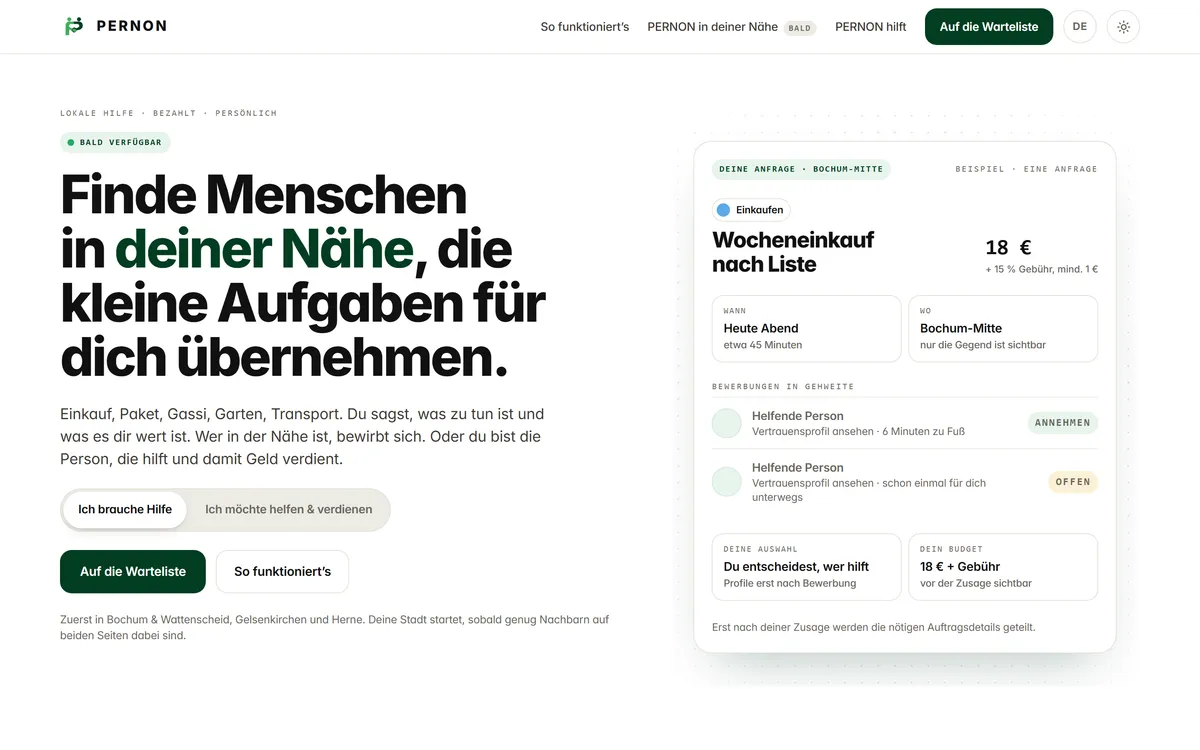Click the BALD badge in navigation
The height and width of the screenshot is (750, 1200).
[x=800, y=28]
